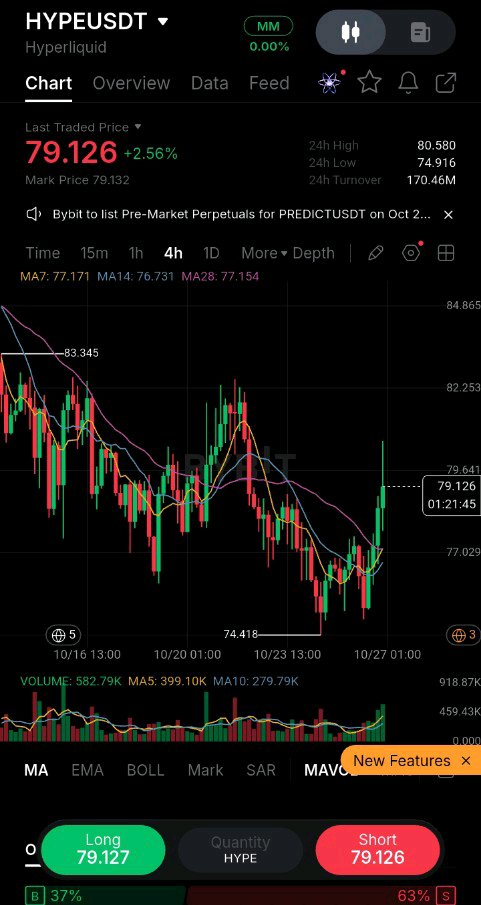Add HYPEUSDT to favorites with star icon
The width and height of the screenshot is (481, 905).
(x=370, y=83)
